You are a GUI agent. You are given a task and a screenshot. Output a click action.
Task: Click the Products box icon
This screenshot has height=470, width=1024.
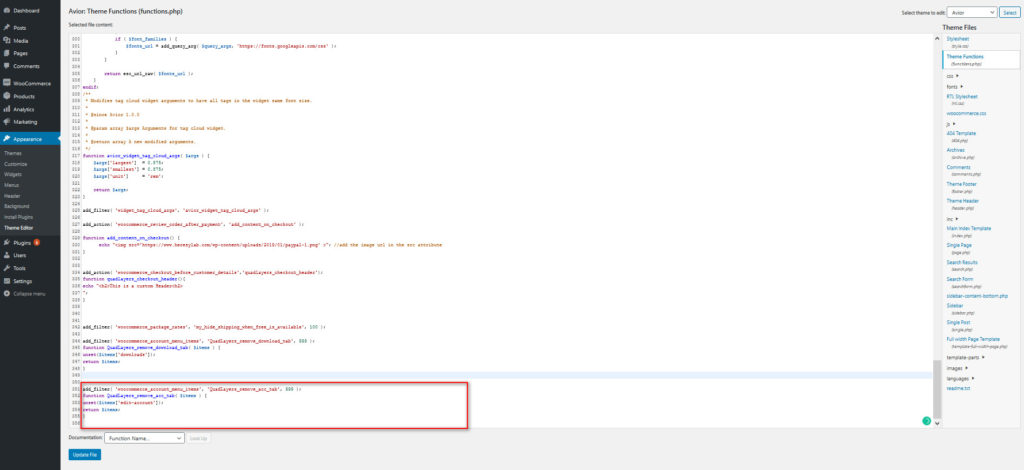click(7, 96)
